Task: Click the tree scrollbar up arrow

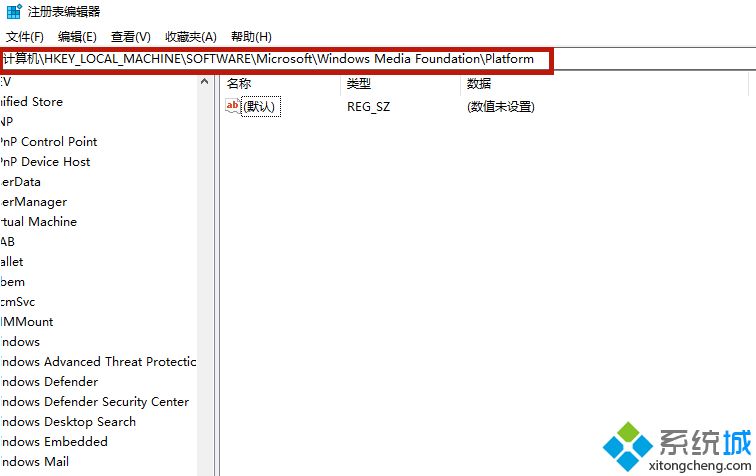Action: tap(204, 82)
